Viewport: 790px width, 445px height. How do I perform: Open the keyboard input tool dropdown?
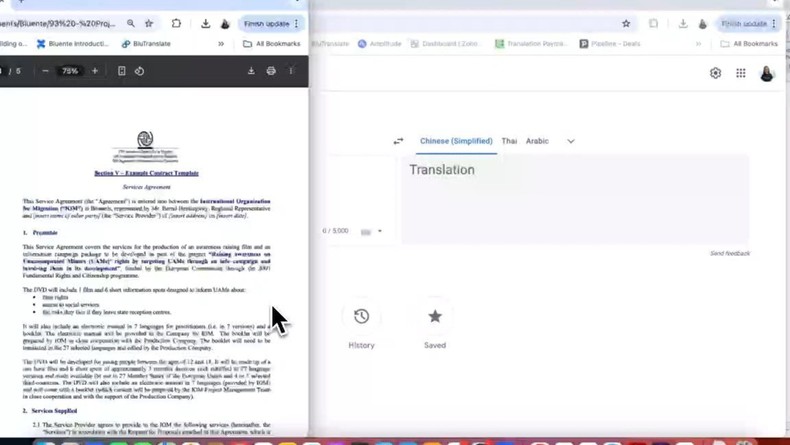point(379,232)
